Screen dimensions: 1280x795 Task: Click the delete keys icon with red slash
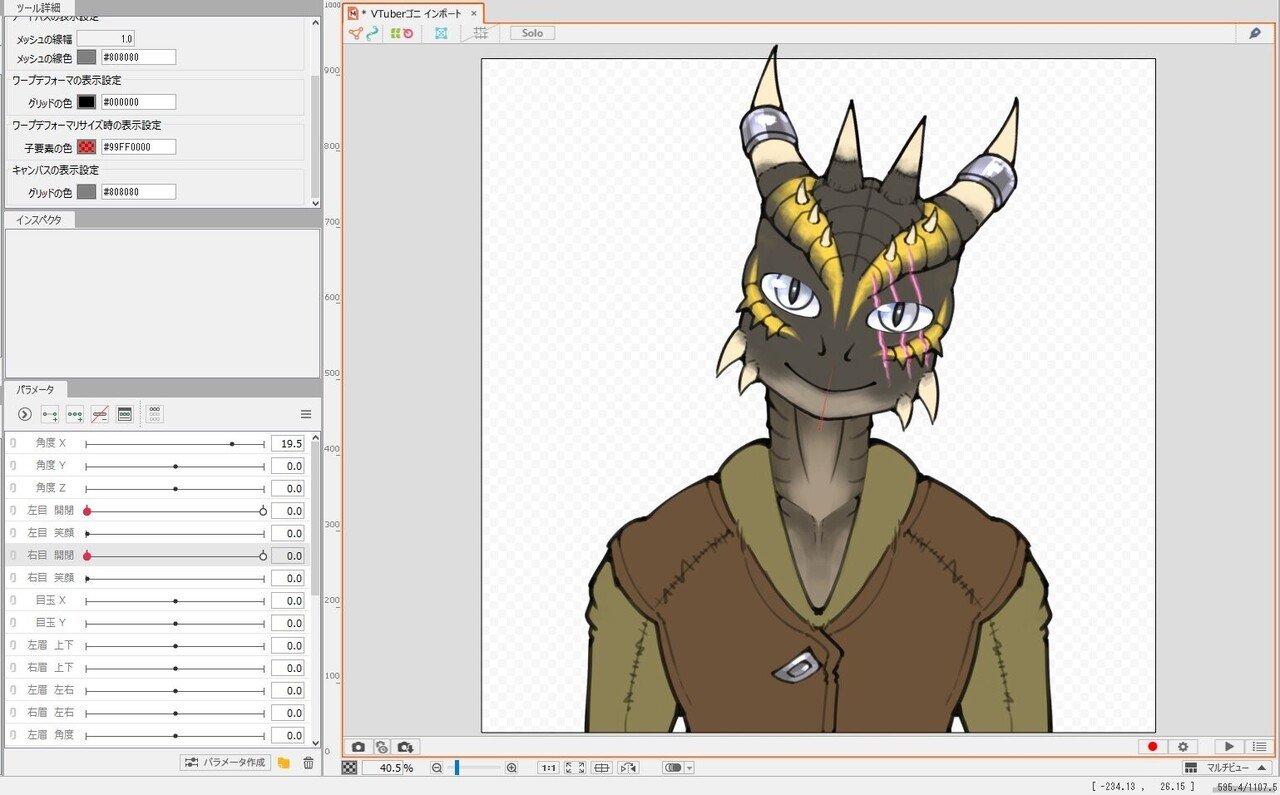click(100, 414)
